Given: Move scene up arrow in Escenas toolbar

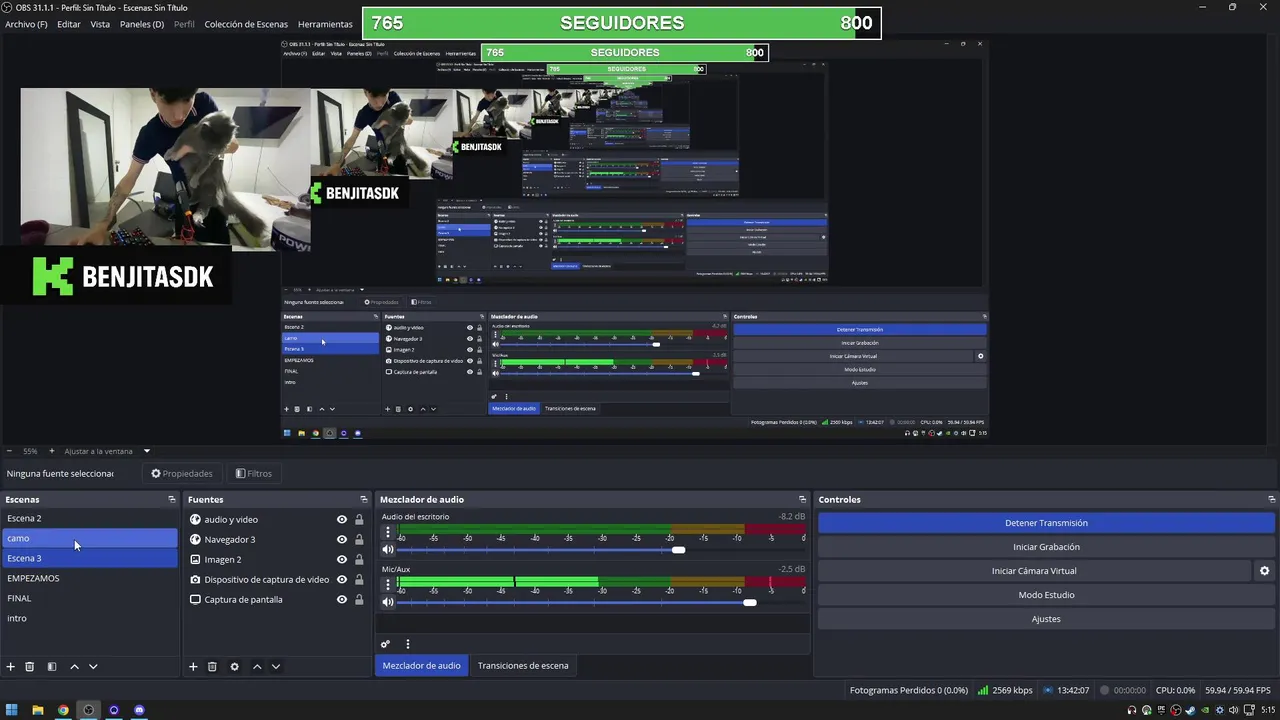Looking at the screenshot, I should click(x=74, y=667).
